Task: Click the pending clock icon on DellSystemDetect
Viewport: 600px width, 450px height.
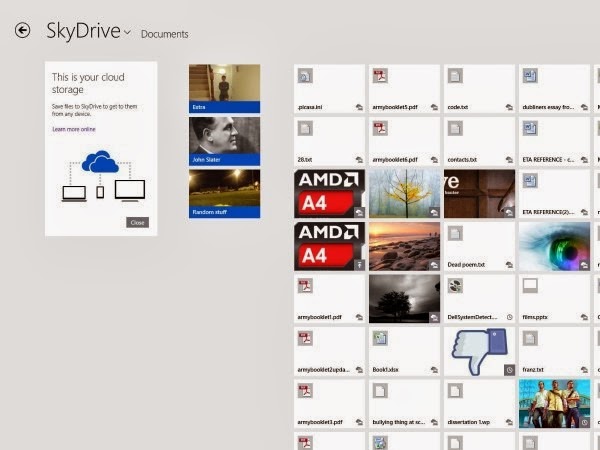Action: [509, 317]
